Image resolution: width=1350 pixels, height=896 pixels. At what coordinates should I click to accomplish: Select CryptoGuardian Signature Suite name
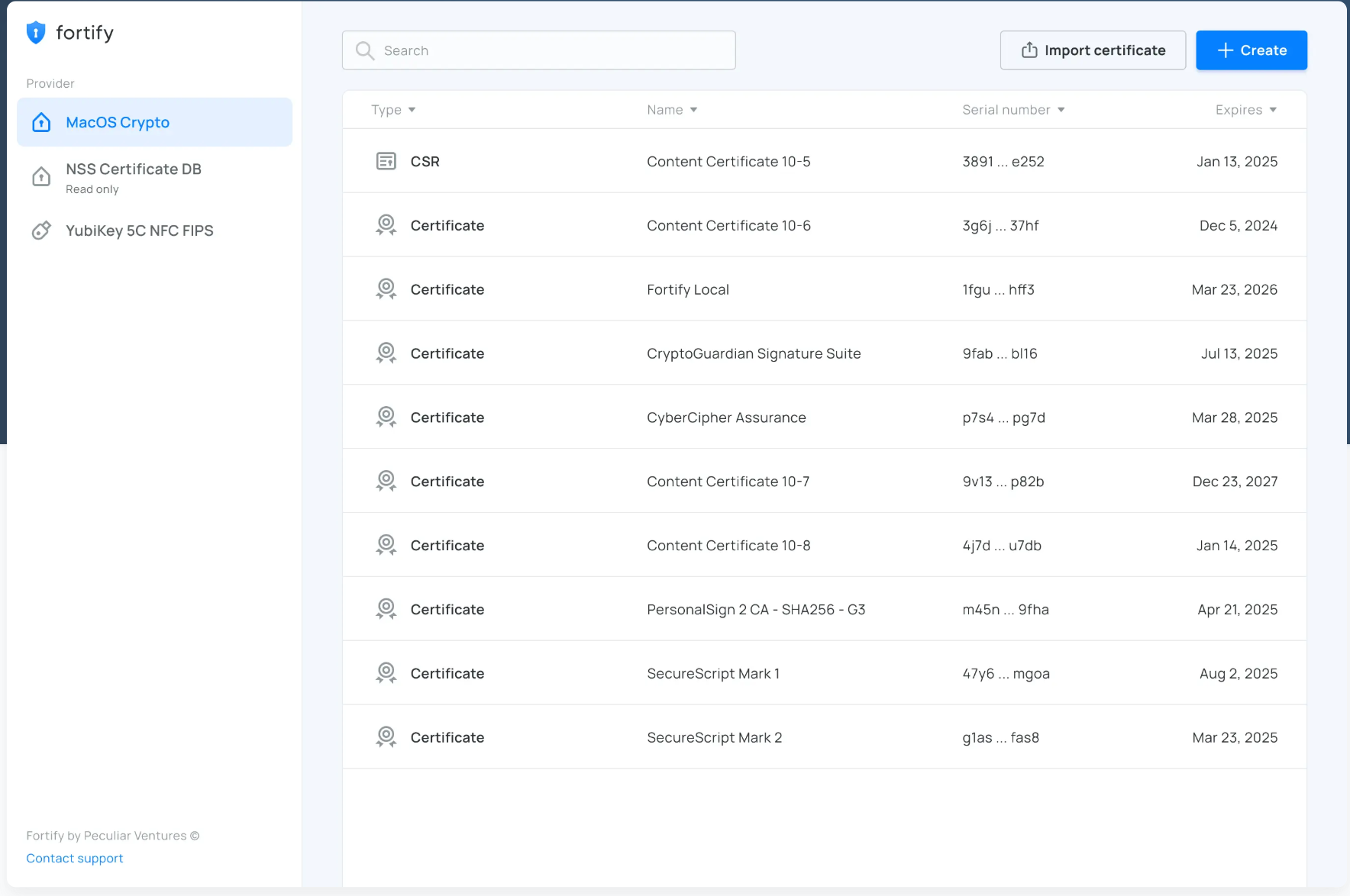click(x=754, y=354)
